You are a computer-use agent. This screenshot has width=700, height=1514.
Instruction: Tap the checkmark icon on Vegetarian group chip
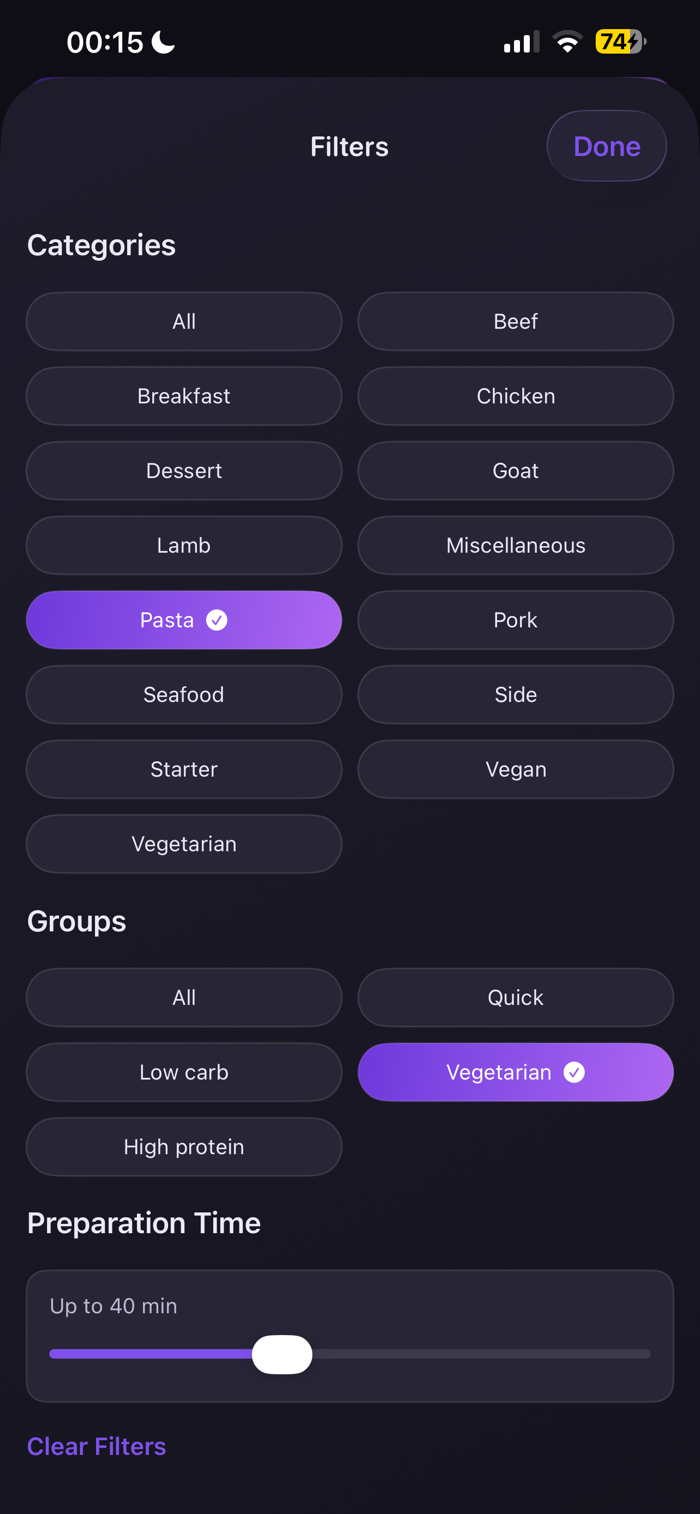tap(574, 1072)
